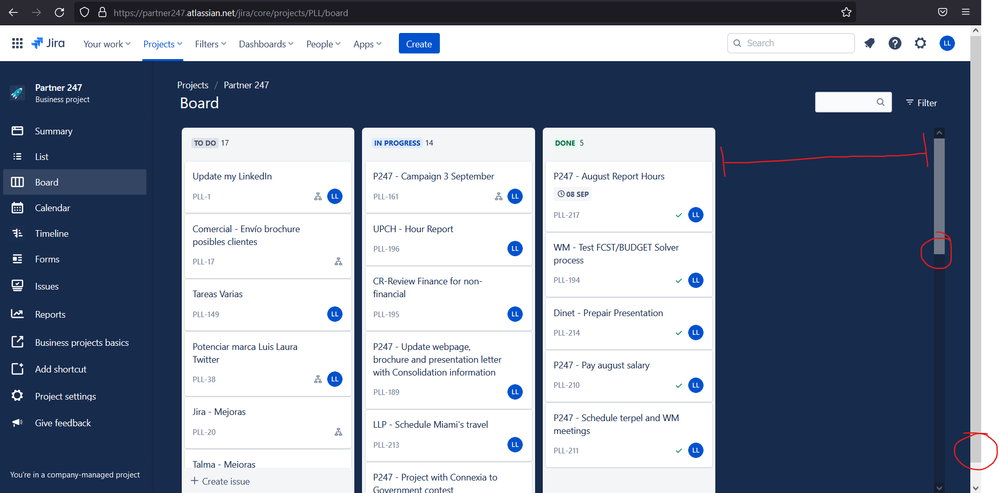Open Calendar in the sidebar

pyautogui.click(x=75, y=208)
